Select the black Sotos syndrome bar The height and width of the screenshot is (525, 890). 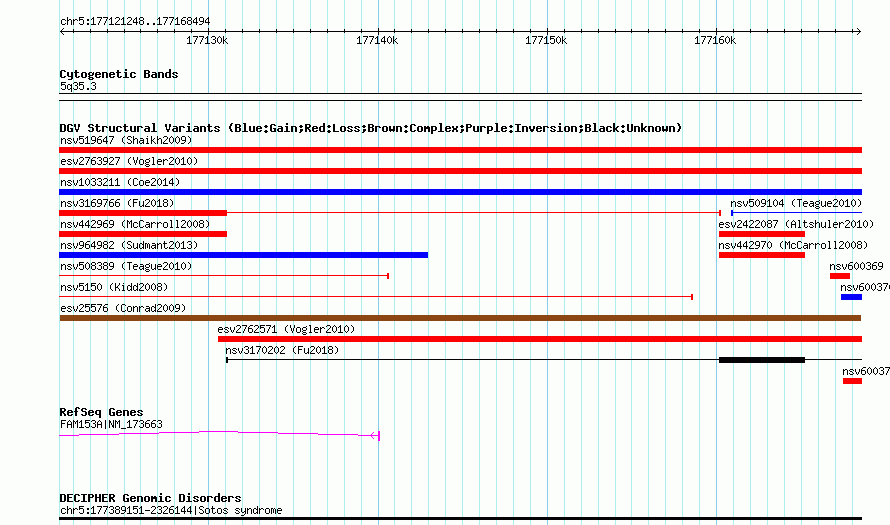coord(460,518)
